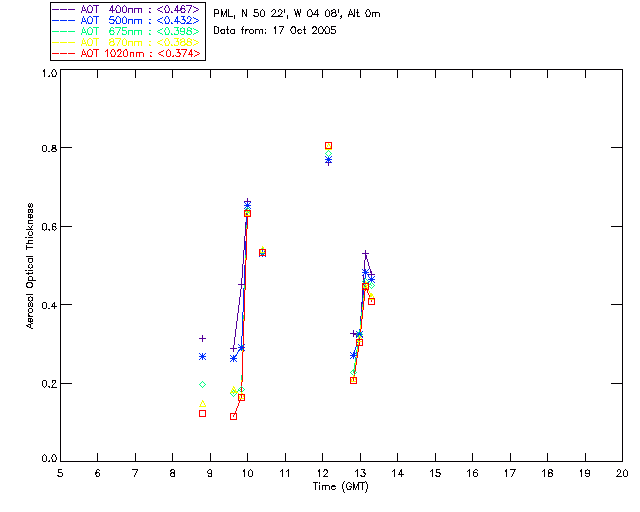Click the Aerosol Optical Thickness axis label
The width and height of the screenshot is (640, 512).
[x=30, y=266]
